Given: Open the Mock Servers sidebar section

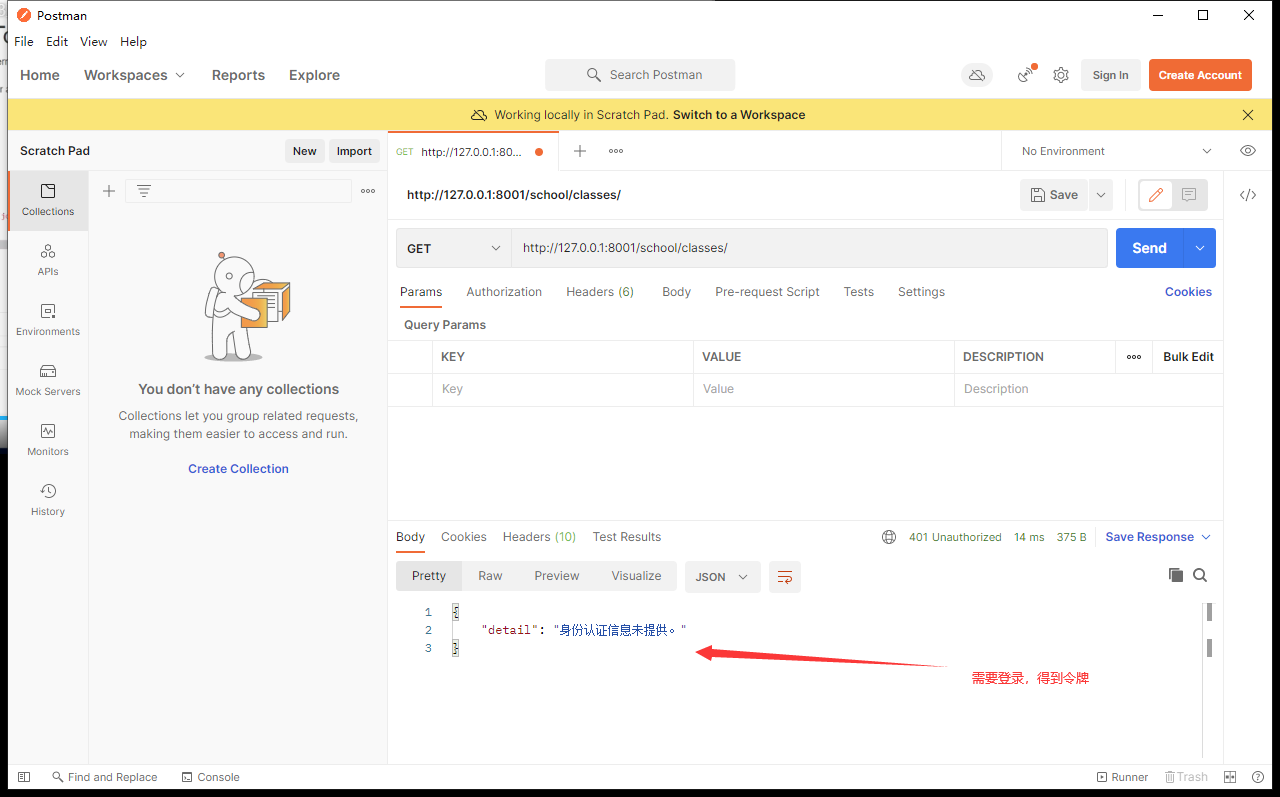Looking at the screenshot, I should click(x=48, y=380).
